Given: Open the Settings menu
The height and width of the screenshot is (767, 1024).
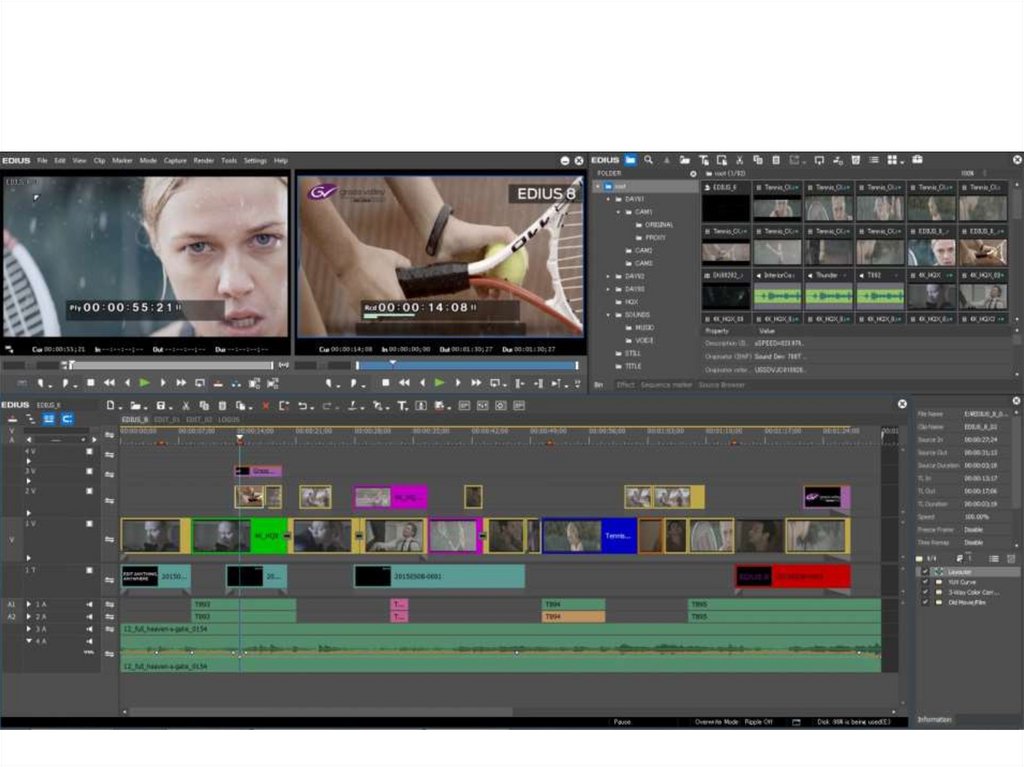Looking at the screenshot, I should point(255,160).
